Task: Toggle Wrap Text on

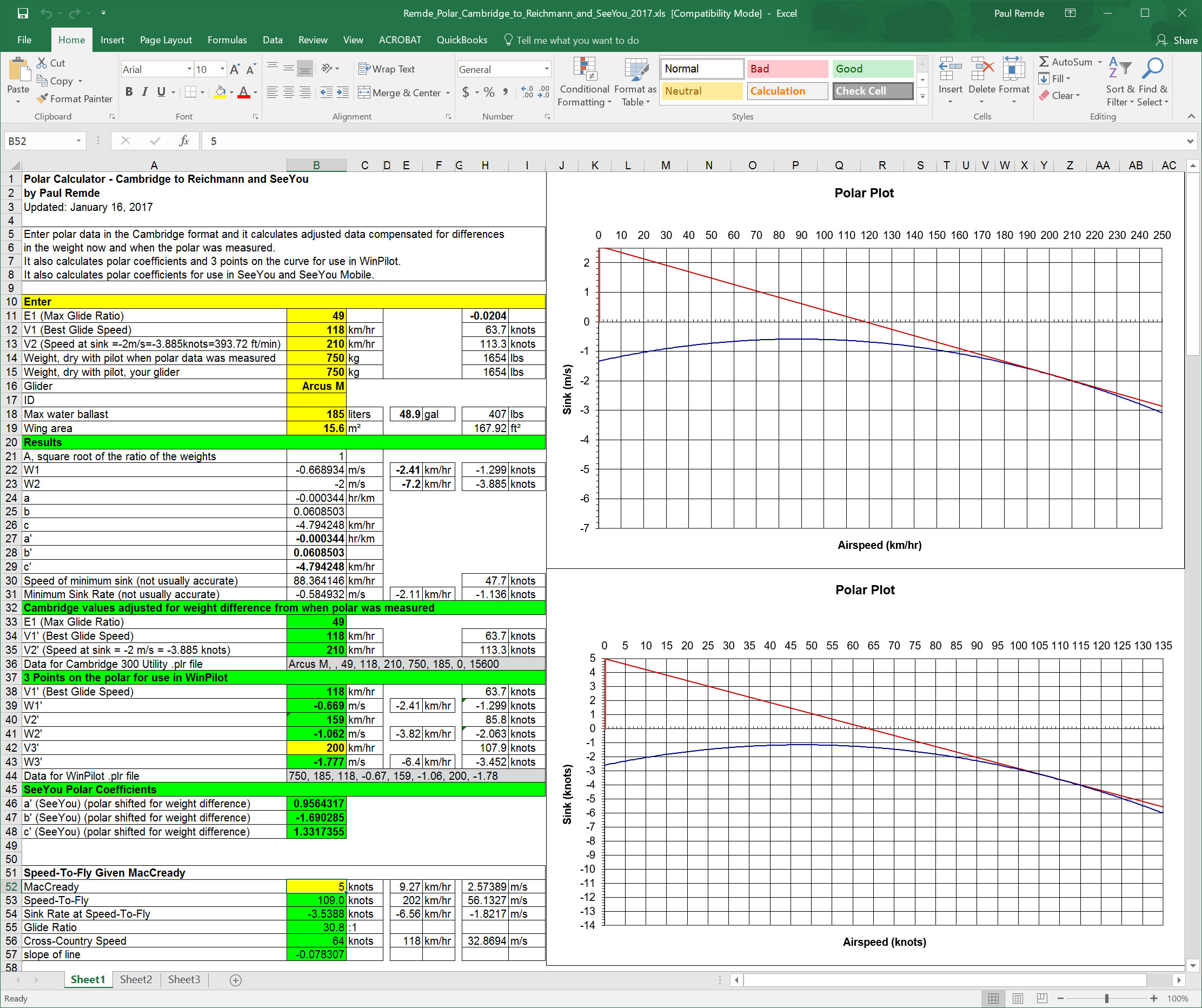Action: point(387,69)
